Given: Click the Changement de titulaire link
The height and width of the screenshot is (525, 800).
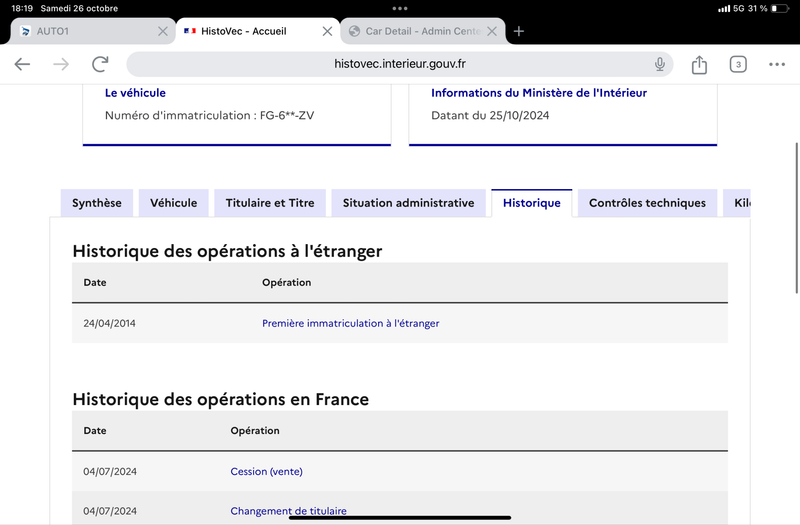Looking at the screenshot, I should (x=288, y=511).
